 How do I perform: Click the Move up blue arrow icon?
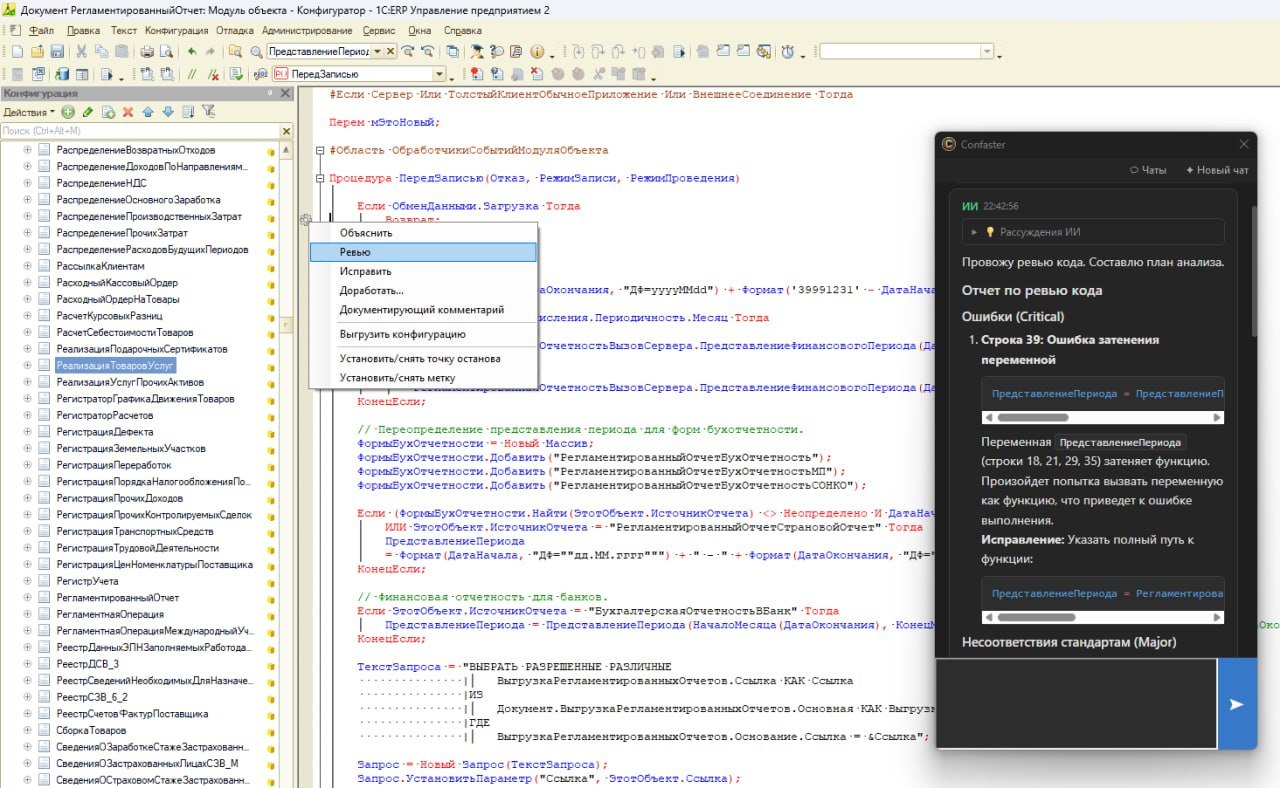click(148, 112)
